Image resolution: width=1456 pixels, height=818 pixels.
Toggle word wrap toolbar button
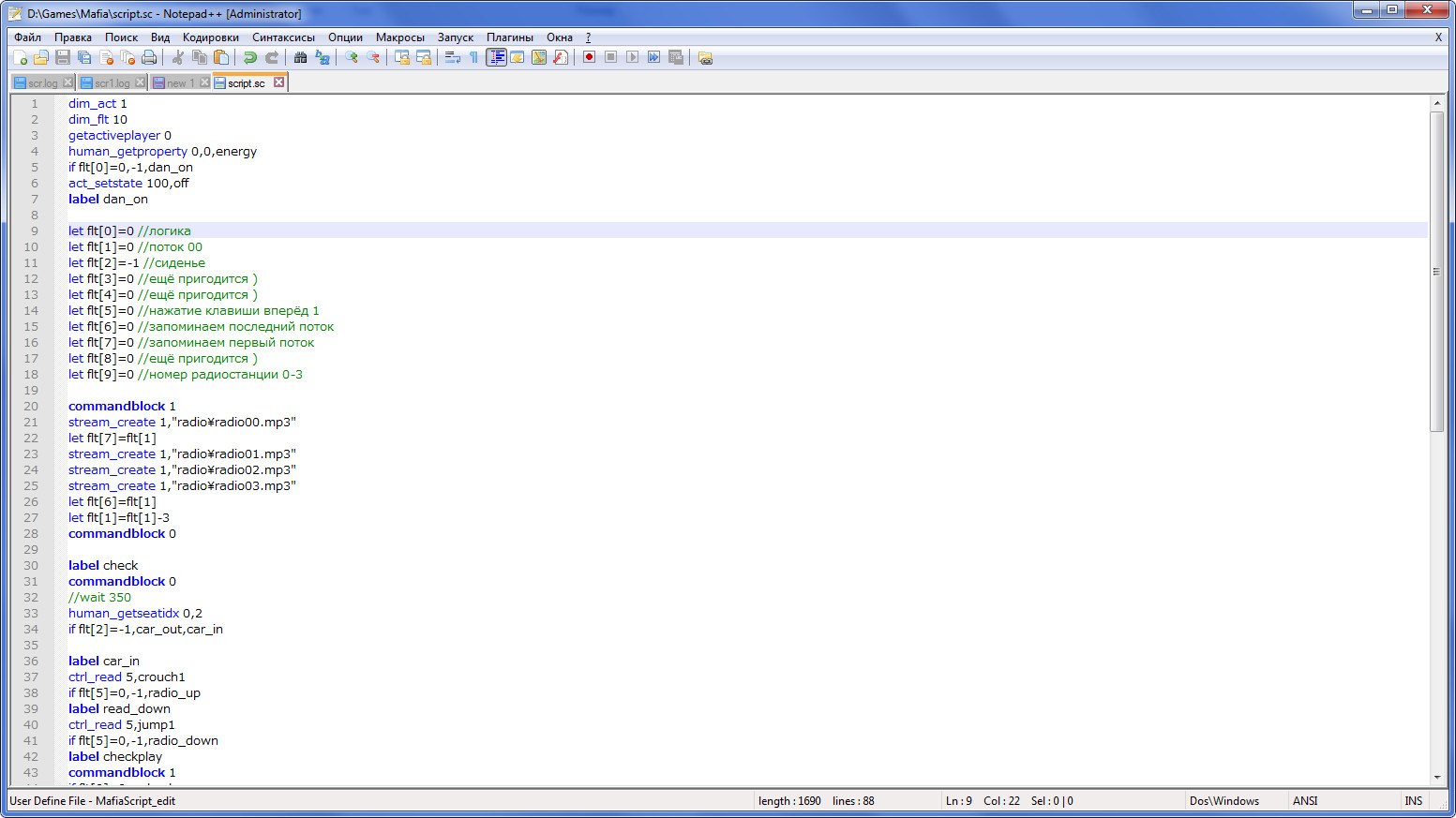coord(452,58)
